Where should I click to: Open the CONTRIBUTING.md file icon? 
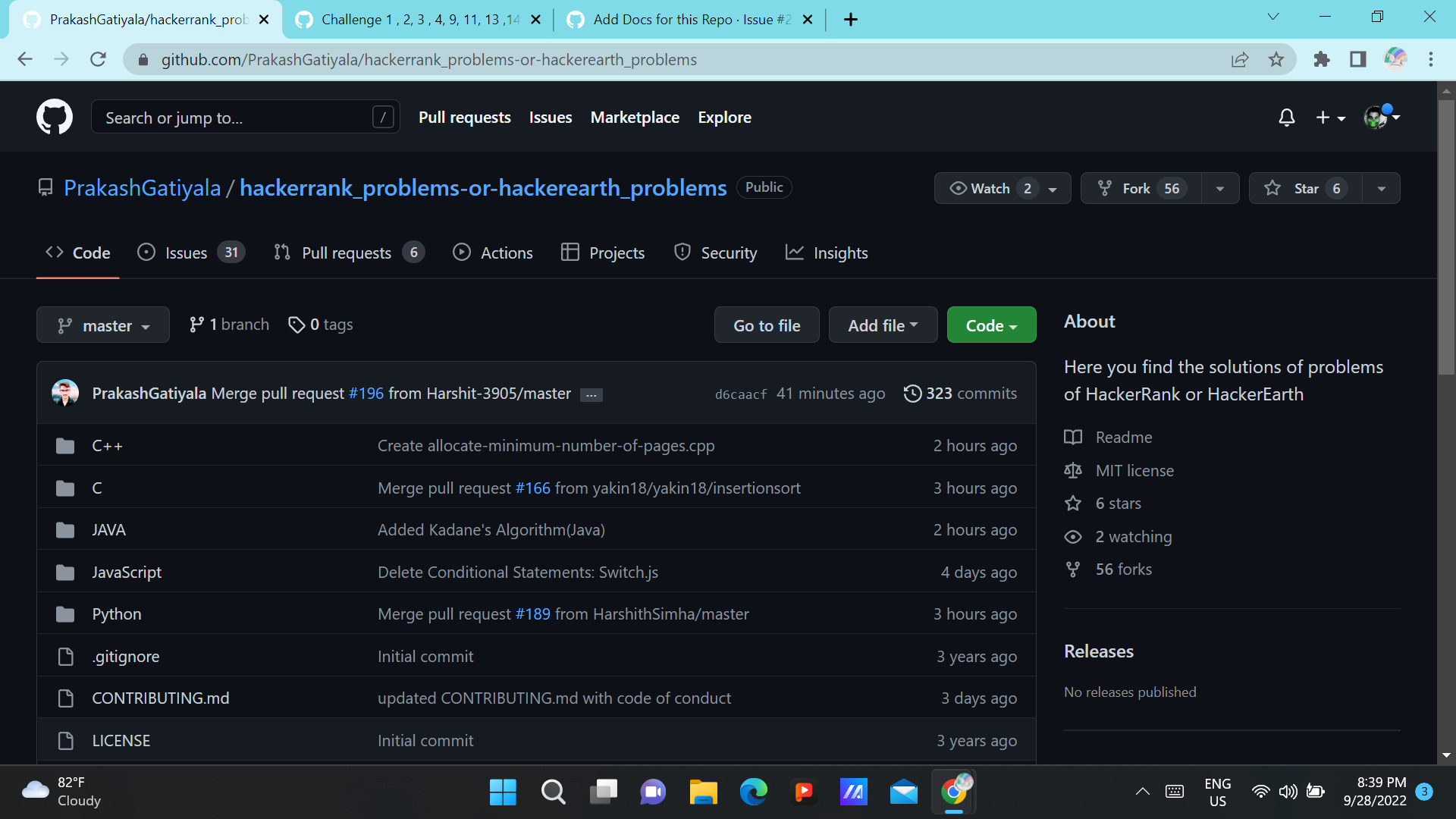(x=65, y=698)
